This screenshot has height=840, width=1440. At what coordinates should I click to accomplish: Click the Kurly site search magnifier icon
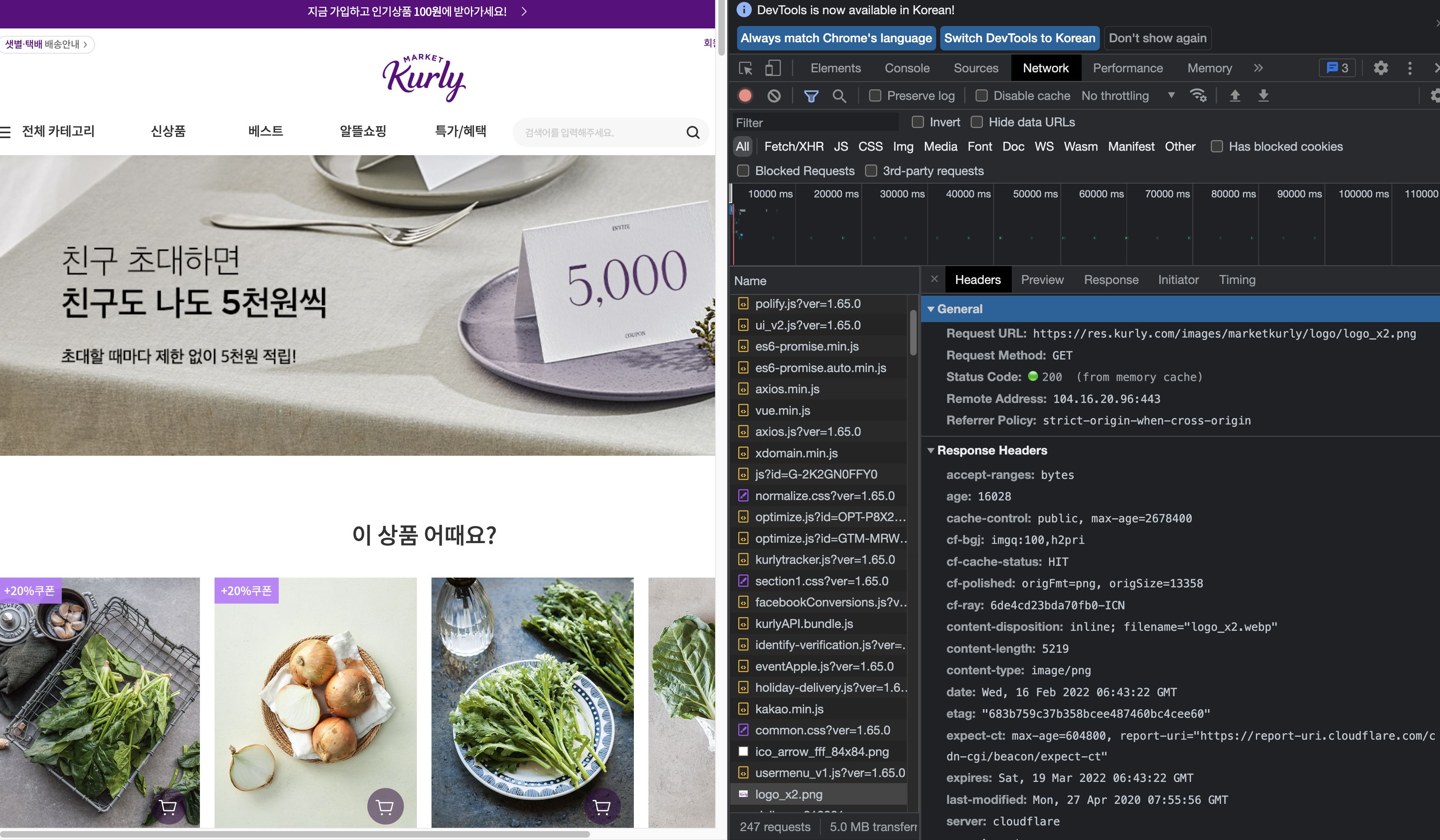tap(692, 132)
